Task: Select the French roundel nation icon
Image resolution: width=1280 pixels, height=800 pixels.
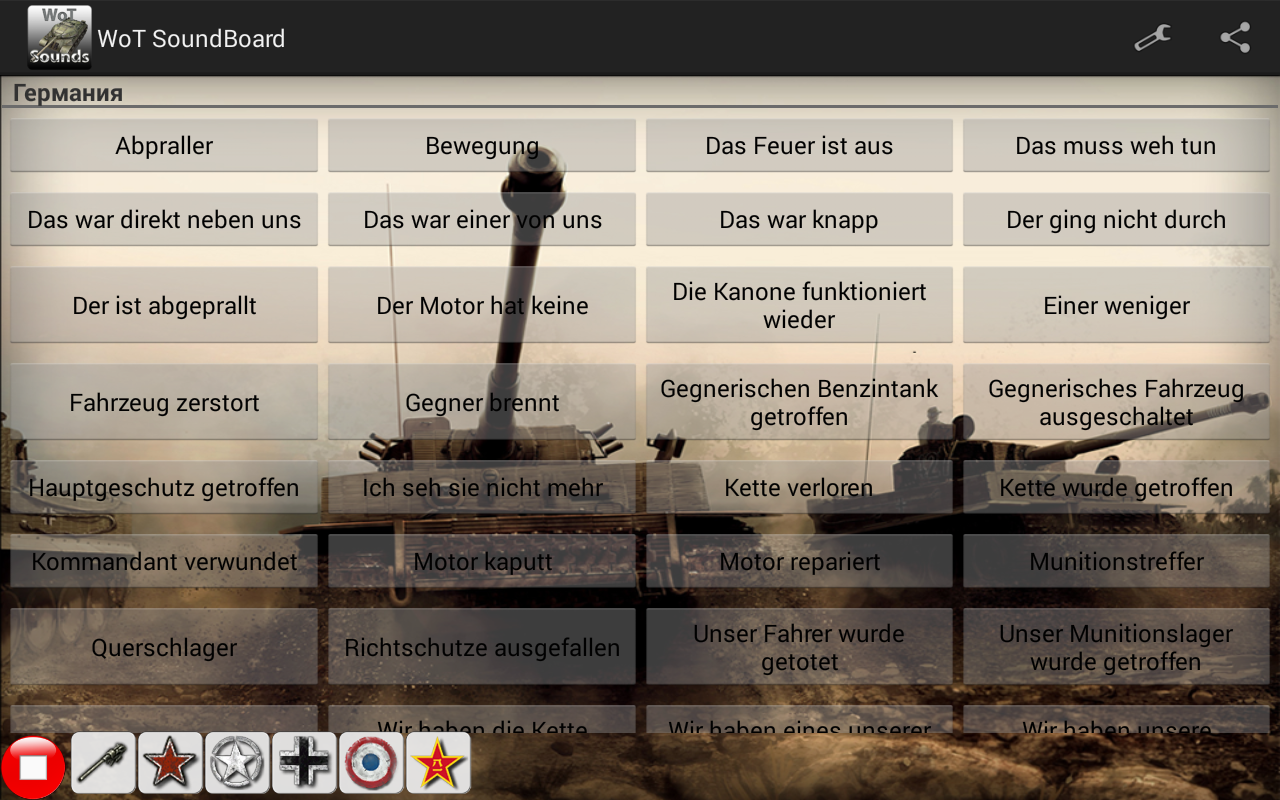Action: (x=372, y=763)
